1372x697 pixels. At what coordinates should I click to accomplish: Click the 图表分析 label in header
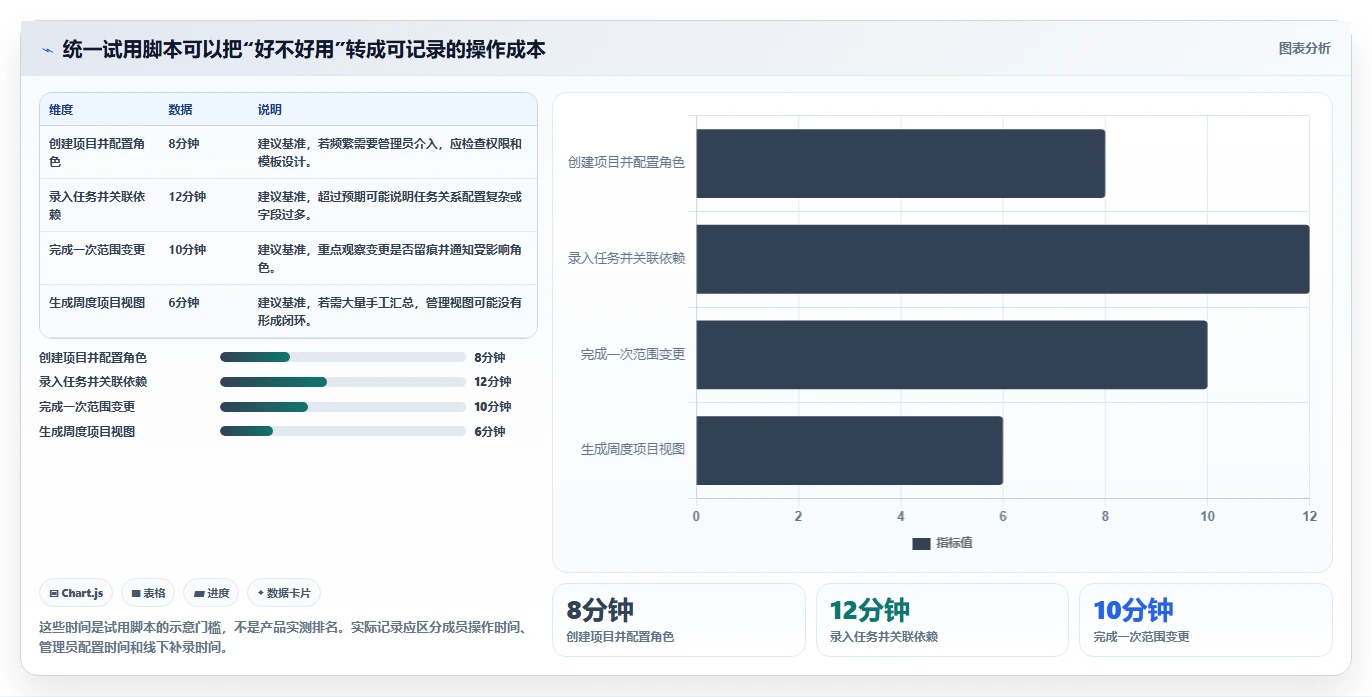1304,48
